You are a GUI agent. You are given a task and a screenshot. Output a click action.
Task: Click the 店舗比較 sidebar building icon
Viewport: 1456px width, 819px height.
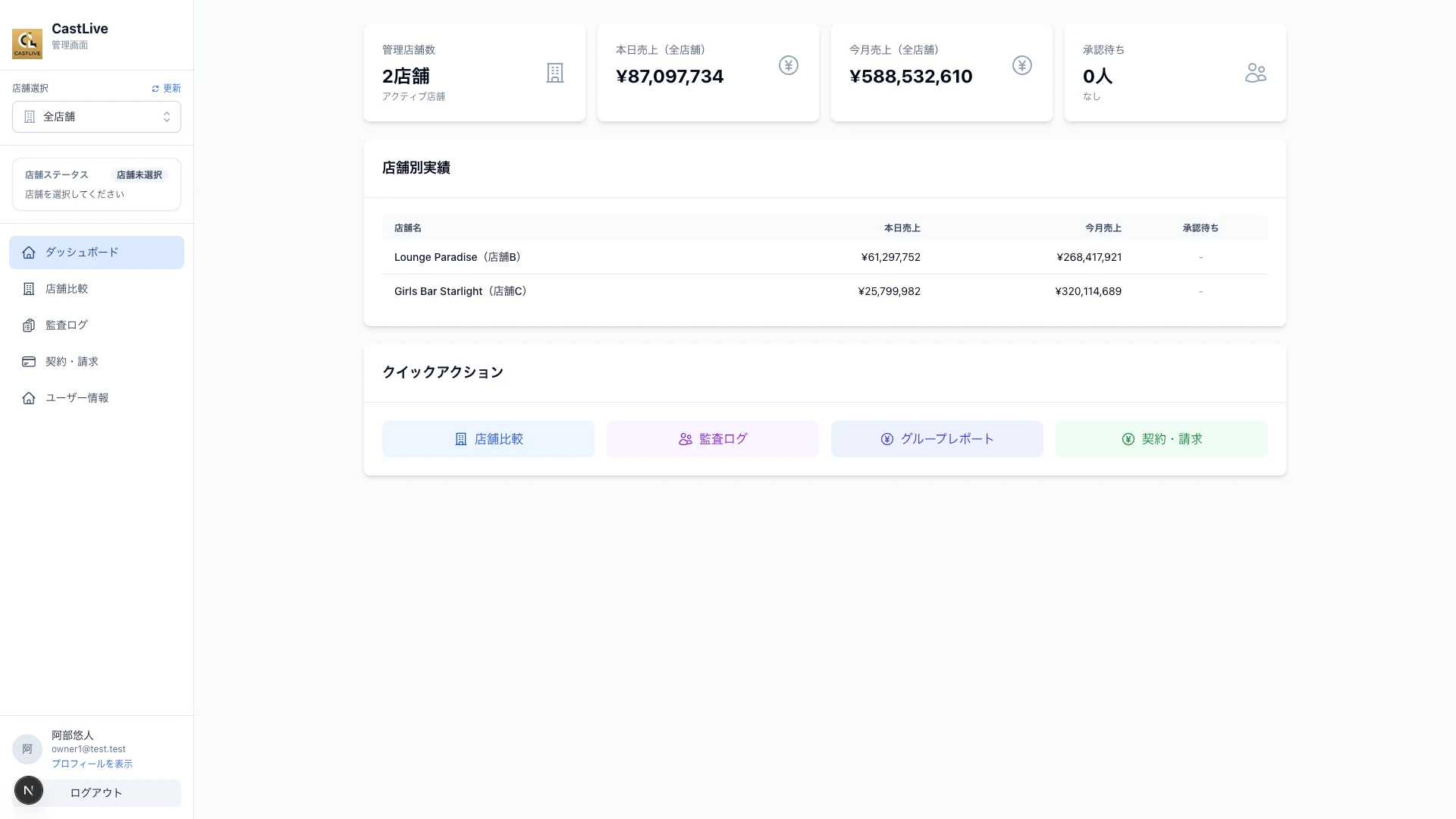tap(29, 289)
